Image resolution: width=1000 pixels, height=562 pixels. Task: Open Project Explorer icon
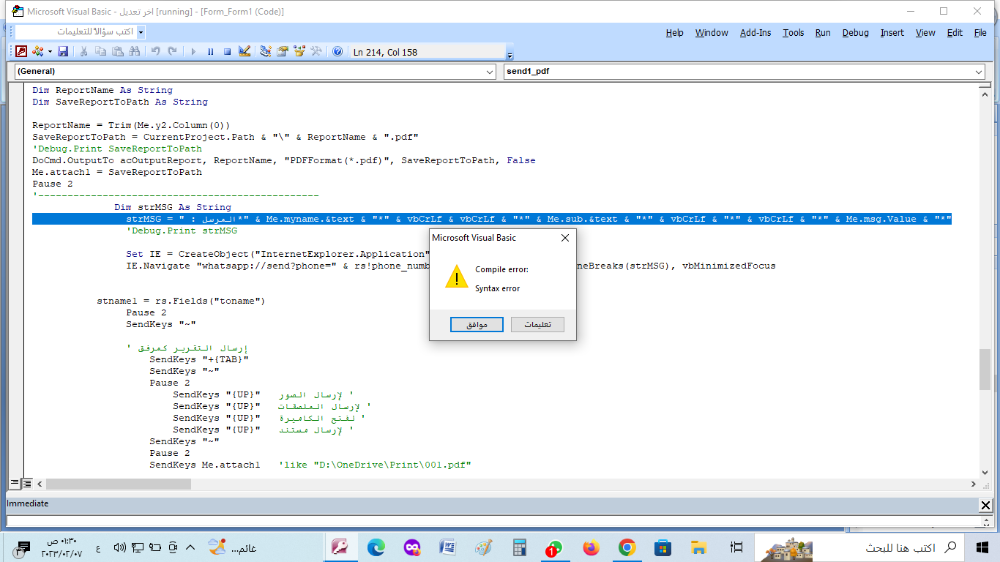pyautogui.click(x=265, y=52)
